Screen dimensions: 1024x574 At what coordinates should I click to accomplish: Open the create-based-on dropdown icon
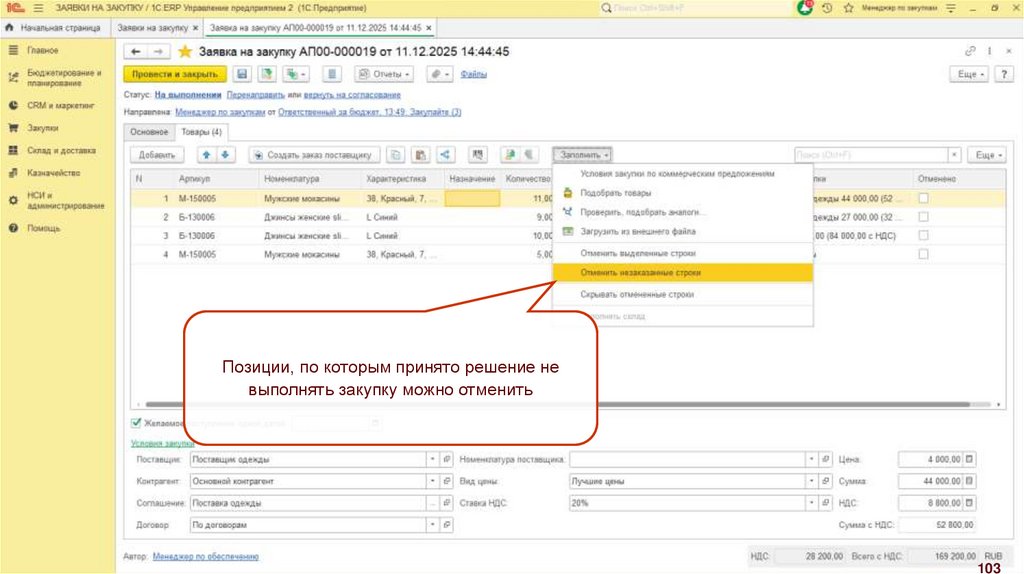coord(295,74)
